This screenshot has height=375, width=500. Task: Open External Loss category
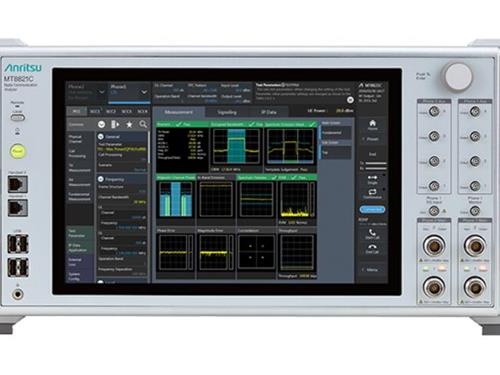(79, 262)
